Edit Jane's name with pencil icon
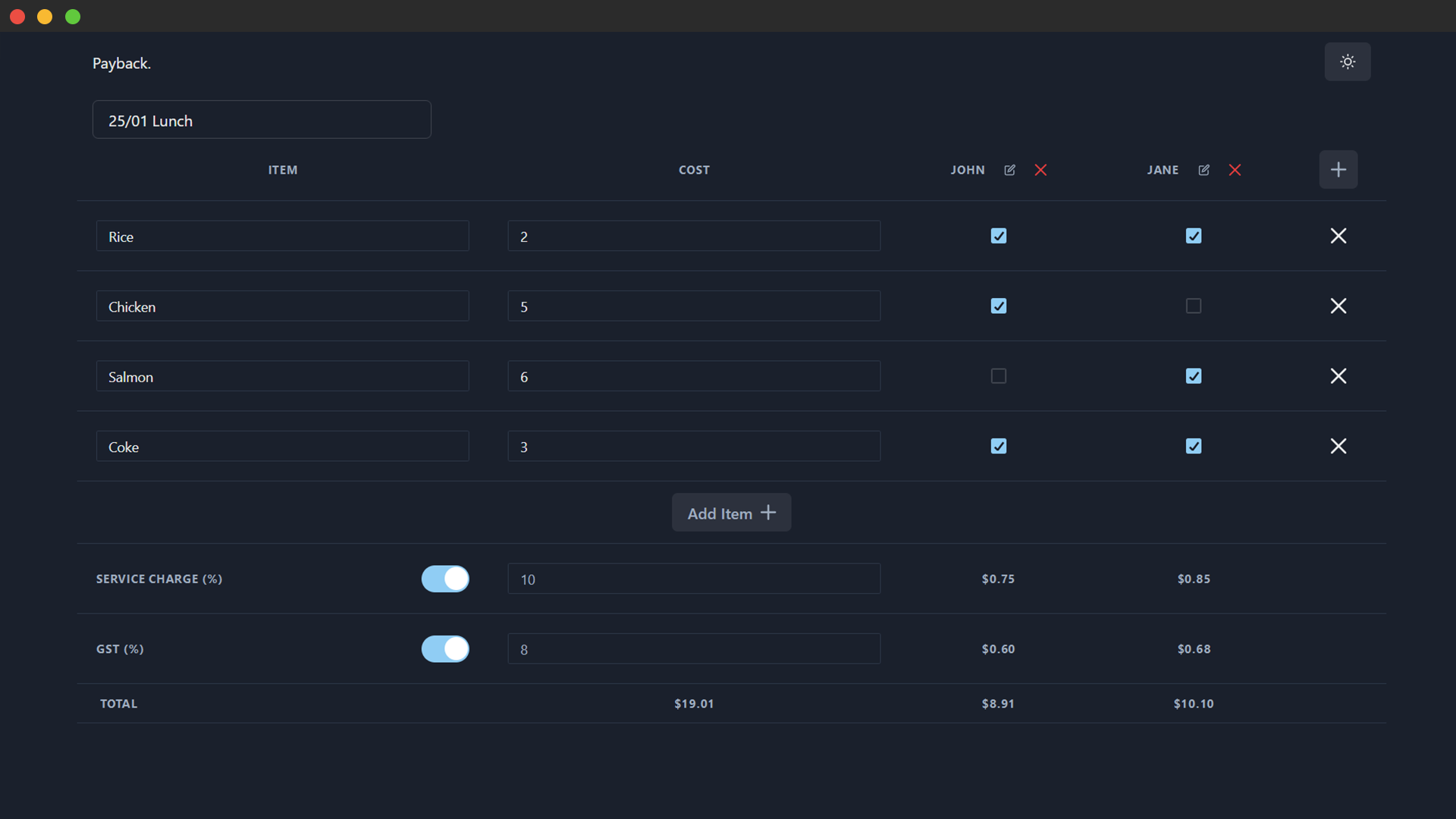The image size is (1456, 819). click(1203, 170)
